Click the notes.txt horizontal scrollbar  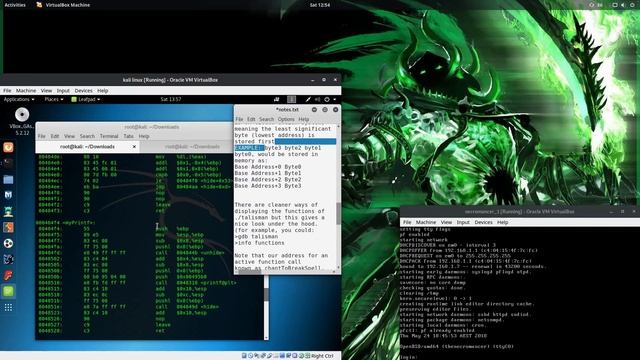[x=284, y=271]
